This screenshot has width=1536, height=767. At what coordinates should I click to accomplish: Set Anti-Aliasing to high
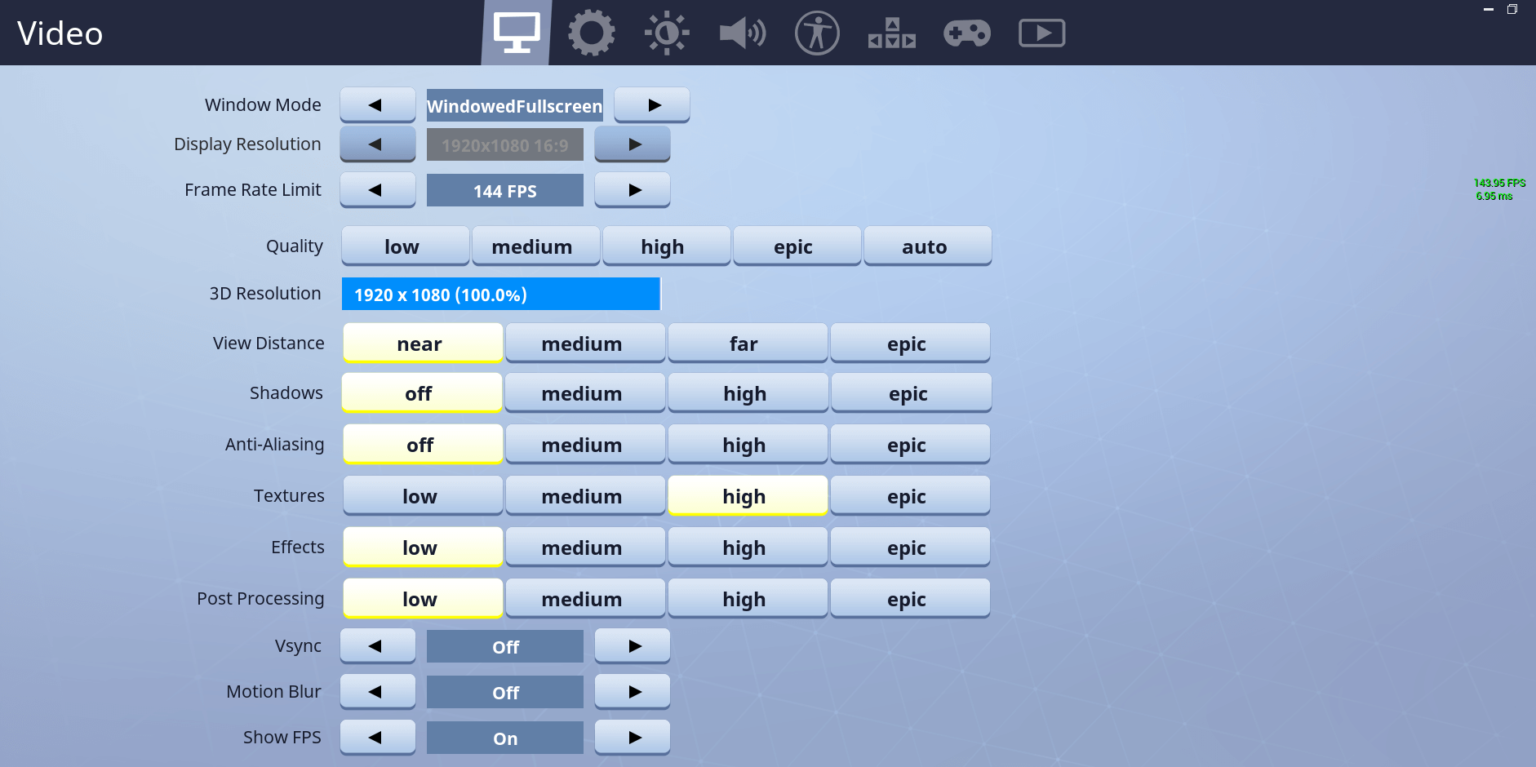tap(746, 445)
